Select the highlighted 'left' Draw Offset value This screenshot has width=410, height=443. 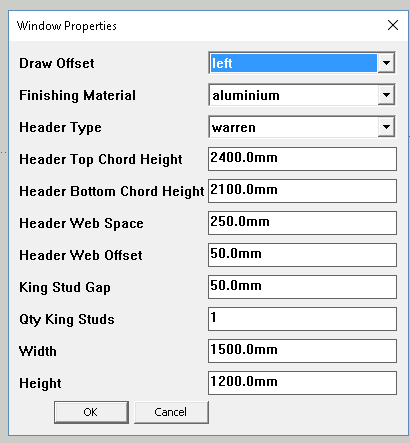[x=294, y=63]
